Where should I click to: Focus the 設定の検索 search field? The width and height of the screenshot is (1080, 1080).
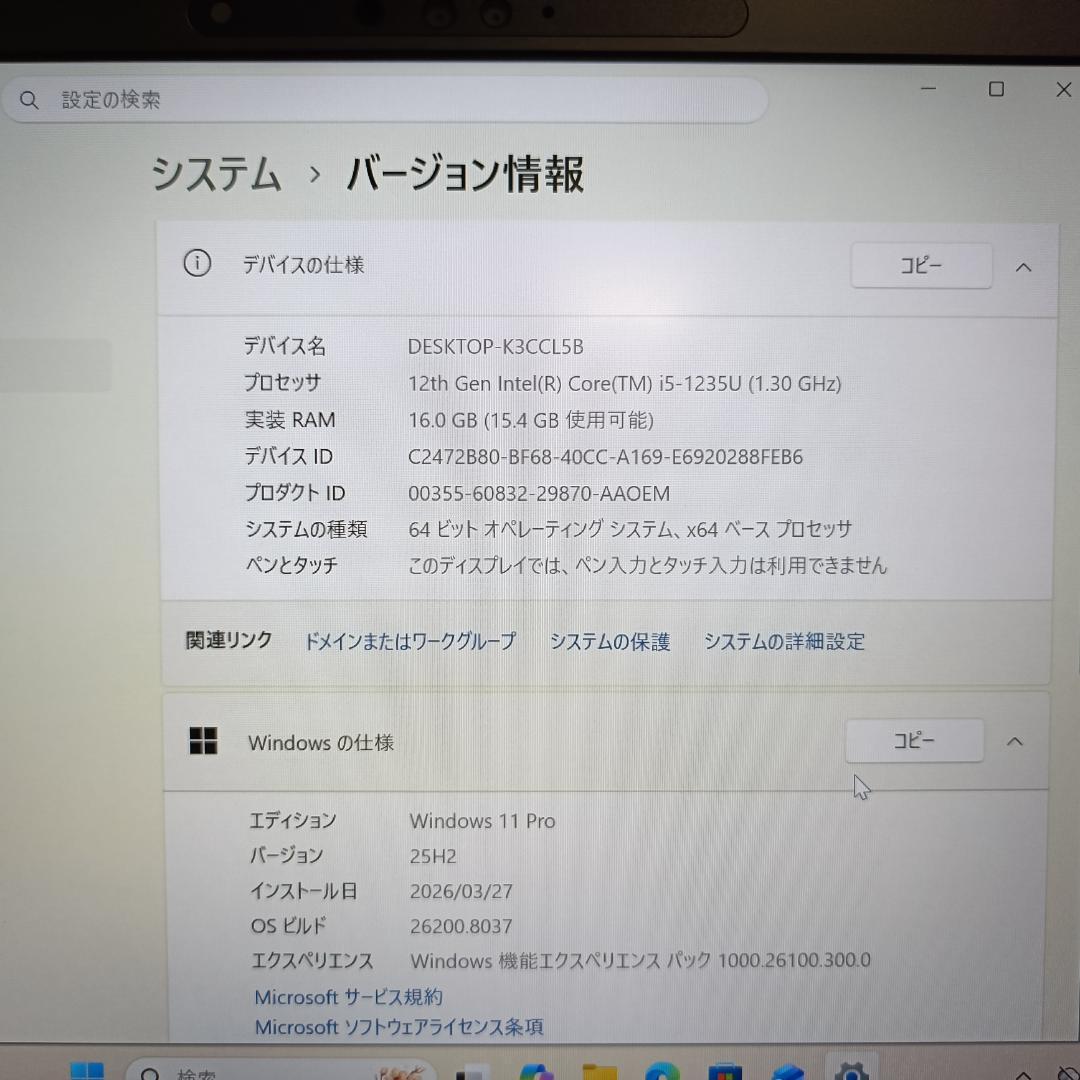384,101
